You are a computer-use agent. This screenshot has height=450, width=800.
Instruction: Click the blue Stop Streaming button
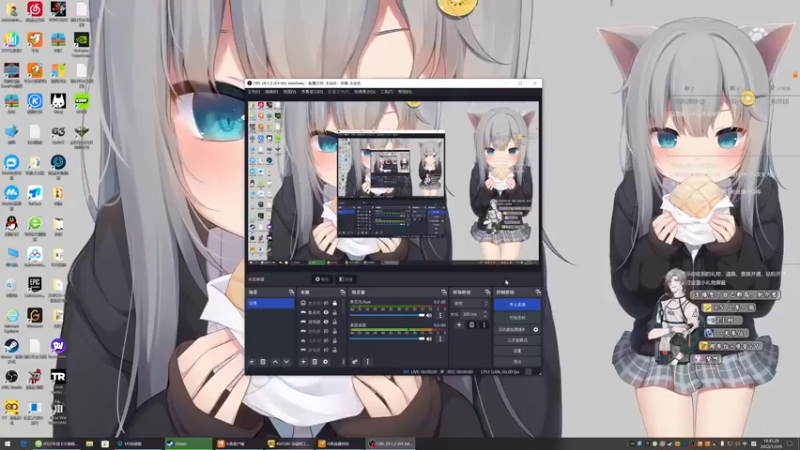click(517, 305)
